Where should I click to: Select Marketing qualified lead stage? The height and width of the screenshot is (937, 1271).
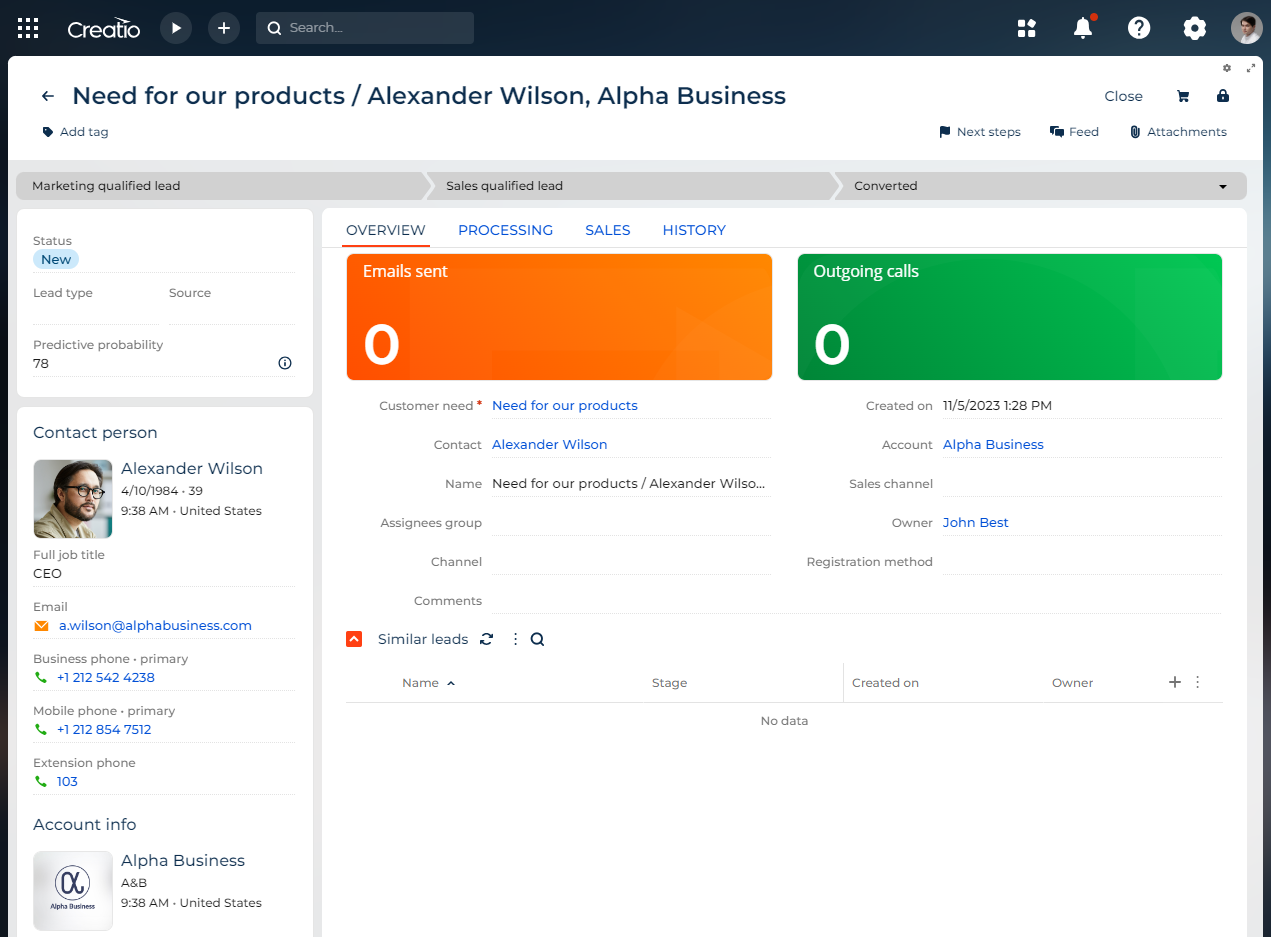(x=220, y=186)
